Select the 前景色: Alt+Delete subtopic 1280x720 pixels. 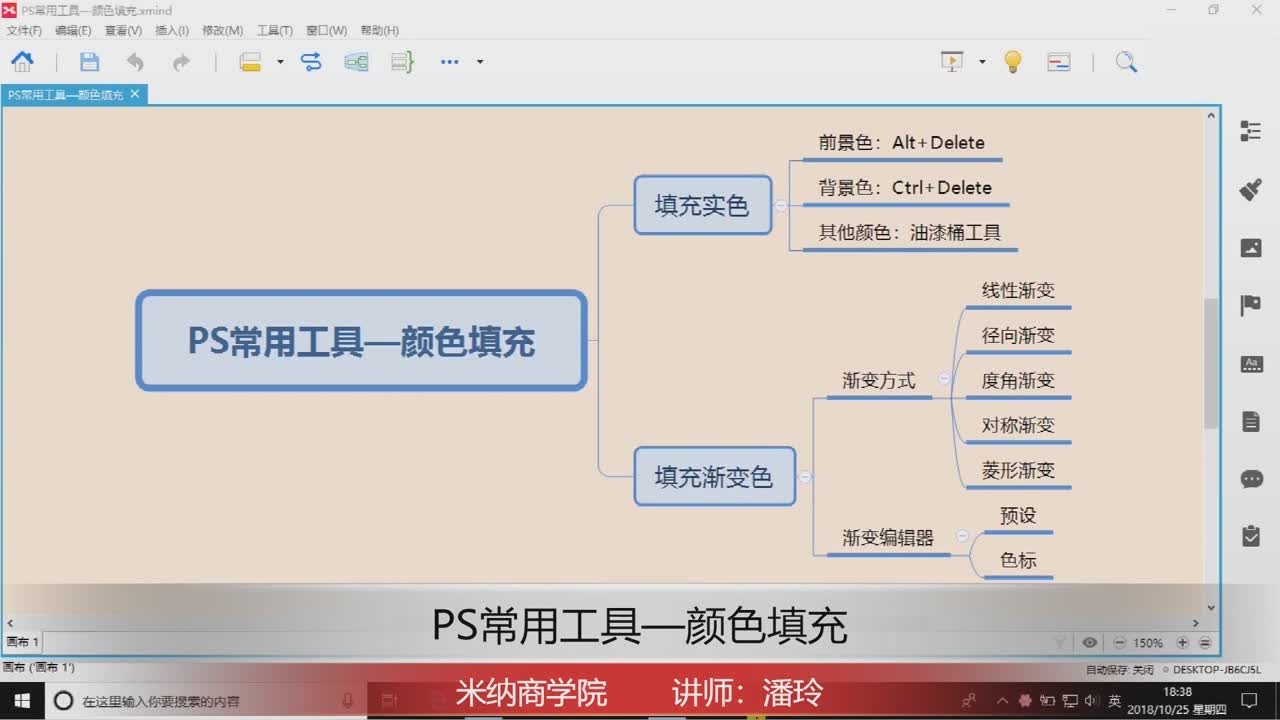pyautogui.click(x=902, y=143)
